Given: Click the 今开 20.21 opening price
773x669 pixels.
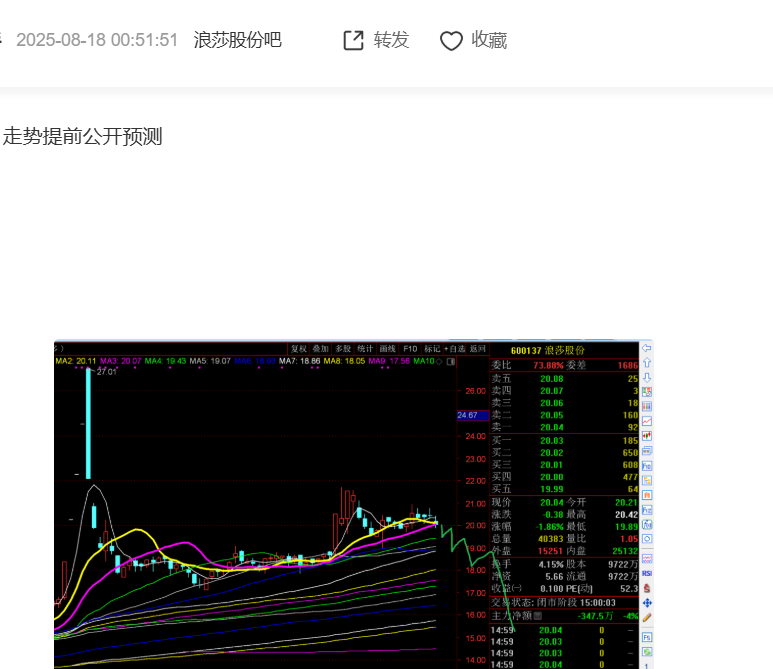Looking at the screenshot, I should pyautogui.click(x=626, y=502).
